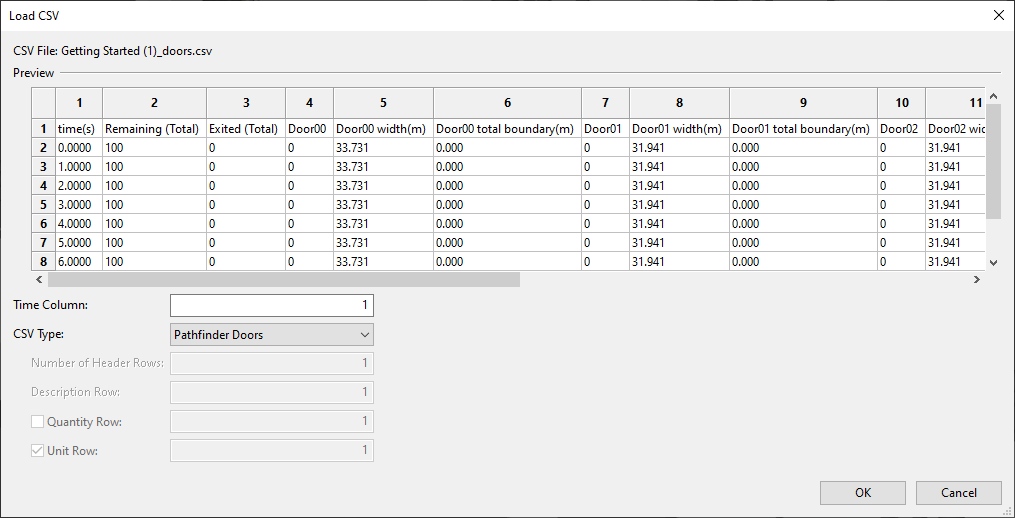Click the Description Row field
This screenshot has height=518, width=1015.
[272, 392]
